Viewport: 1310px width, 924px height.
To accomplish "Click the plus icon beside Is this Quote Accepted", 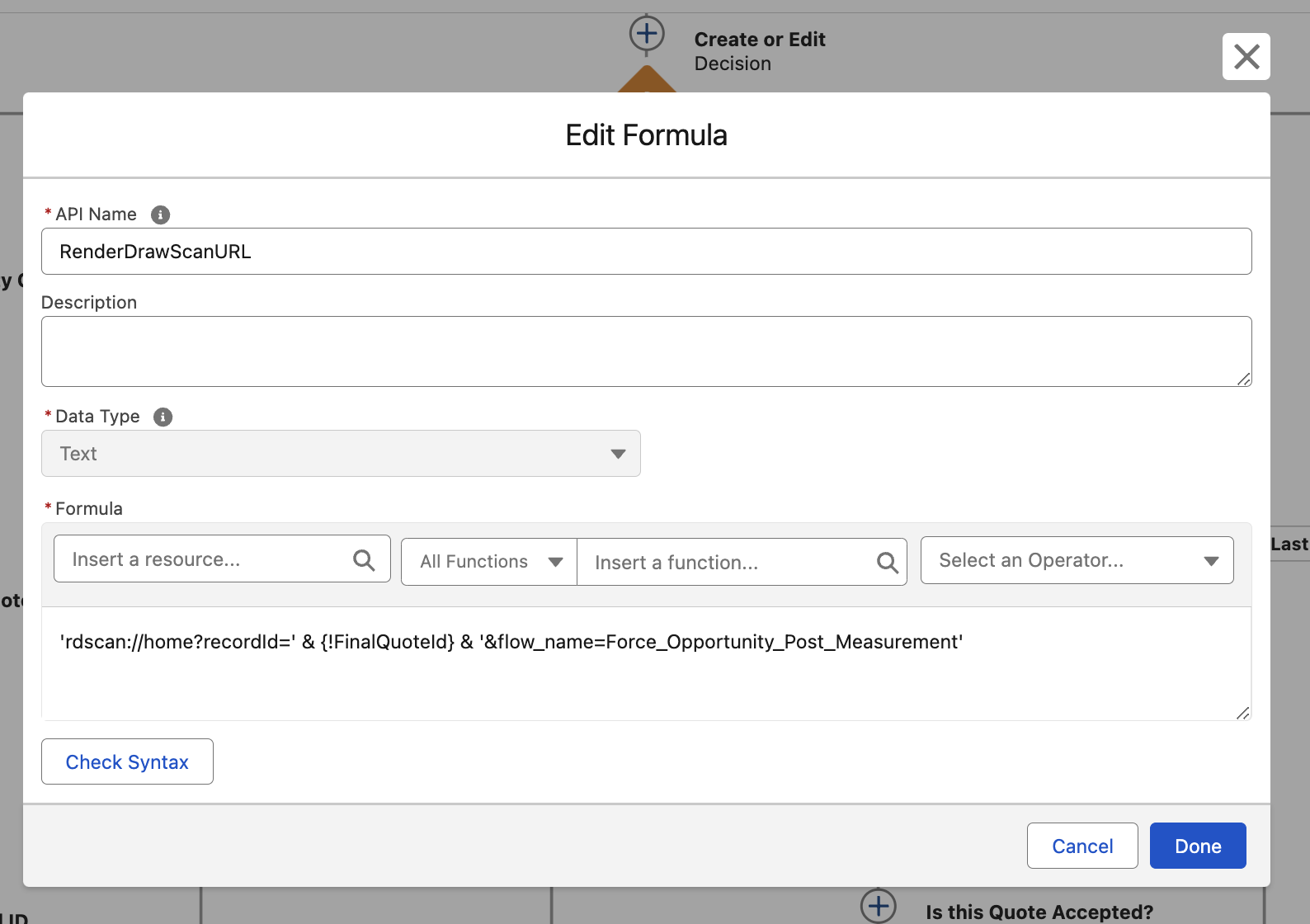I will [x=878, y=906].
